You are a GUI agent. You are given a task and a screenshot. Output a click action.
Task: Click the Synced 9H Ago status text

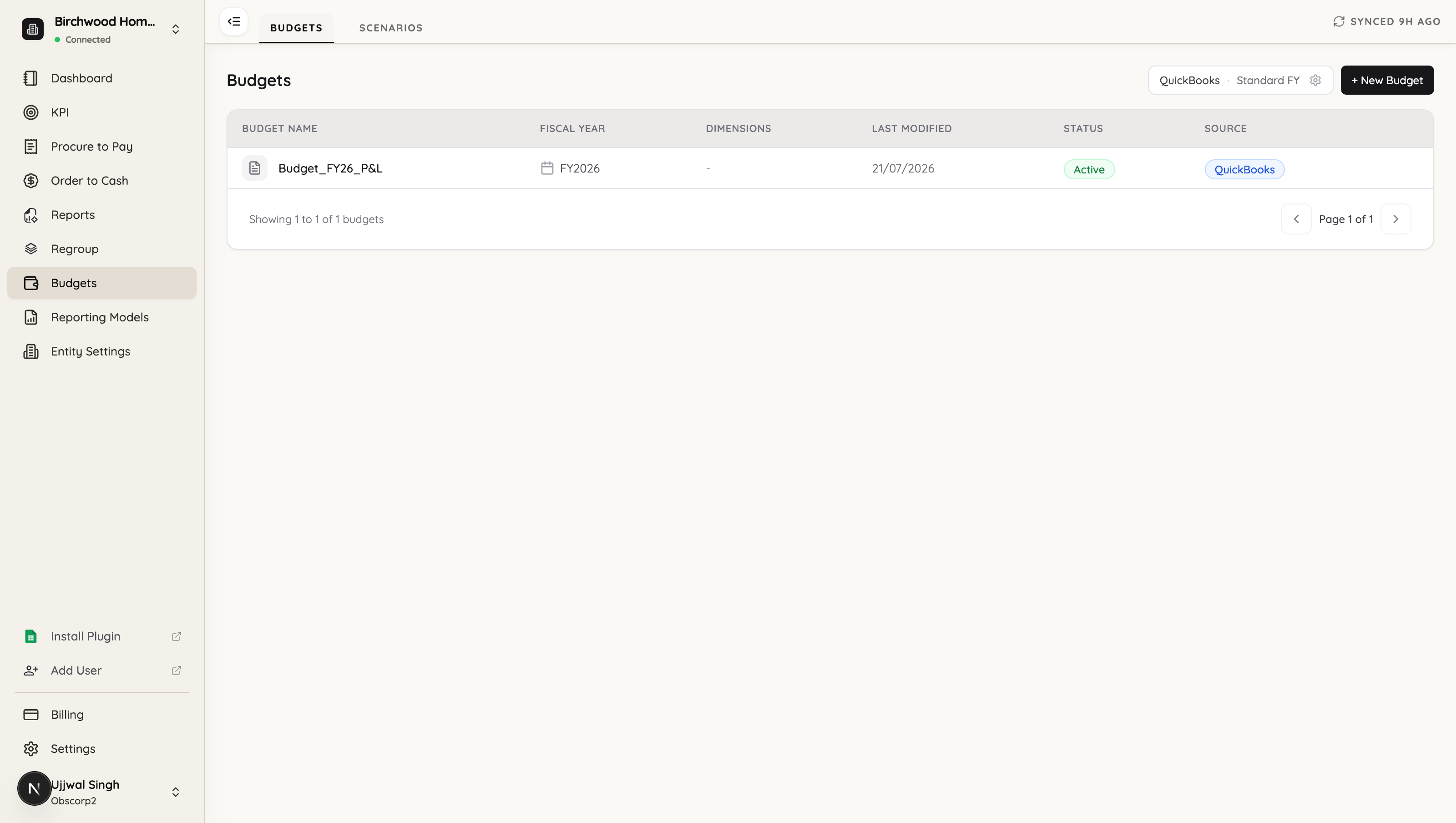(1395, 21)
